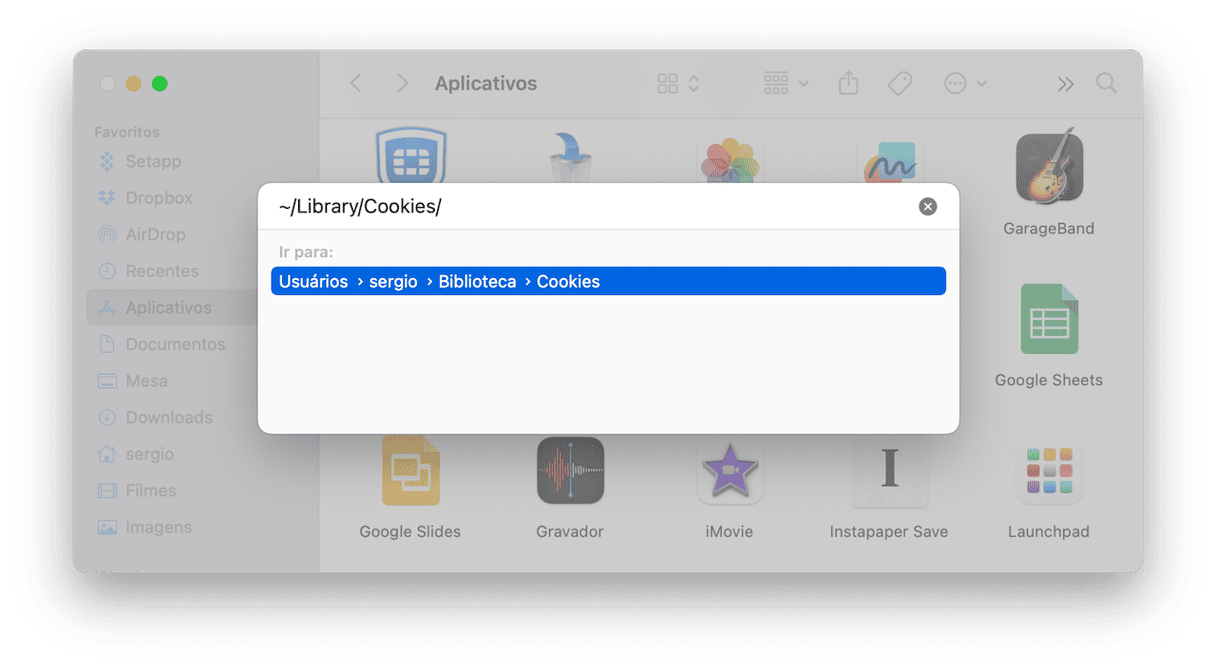
Task: Open the Instapaper Save app icon
Action: (889, 471)
